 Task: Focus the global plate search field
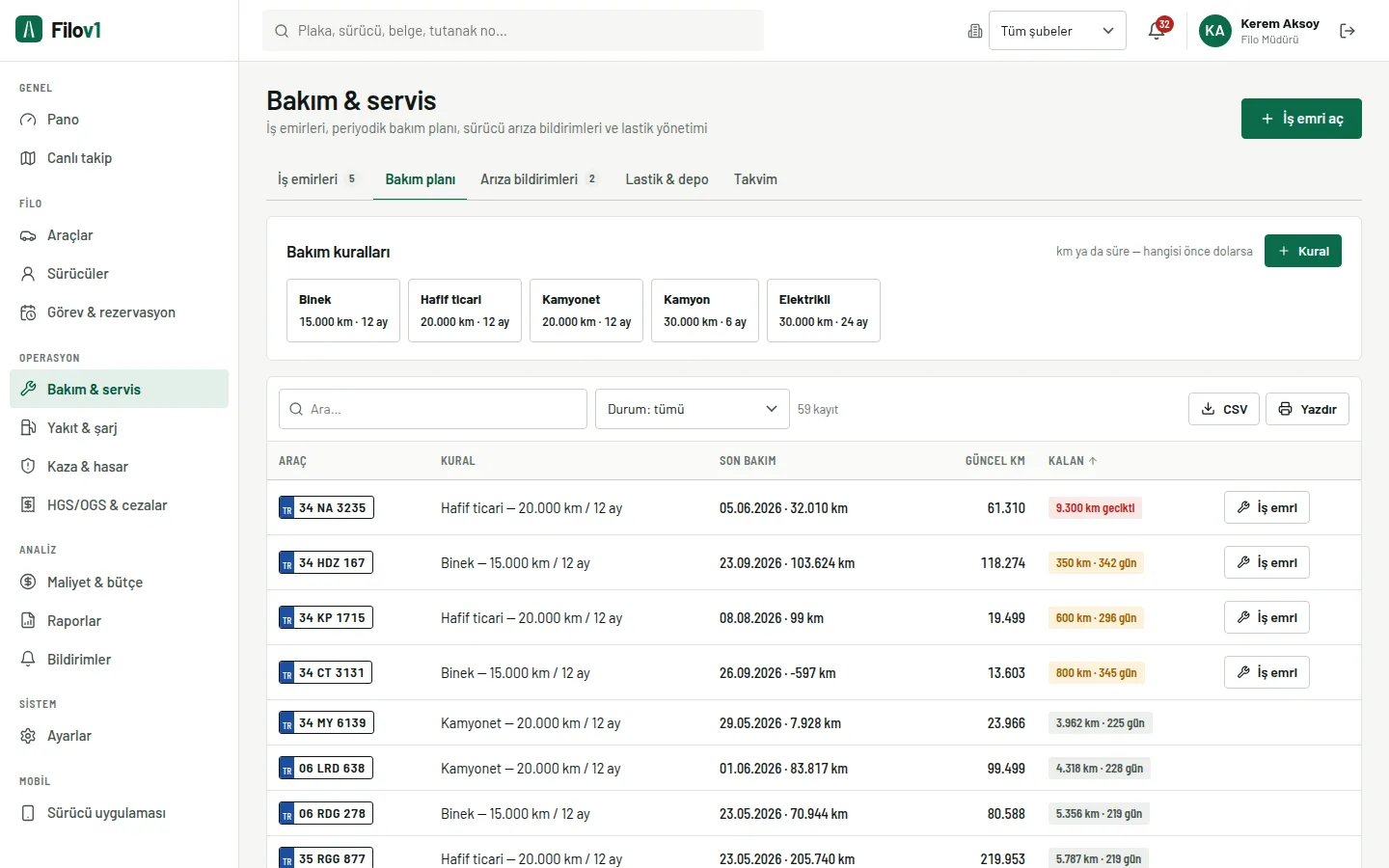(x=513, y=31)
